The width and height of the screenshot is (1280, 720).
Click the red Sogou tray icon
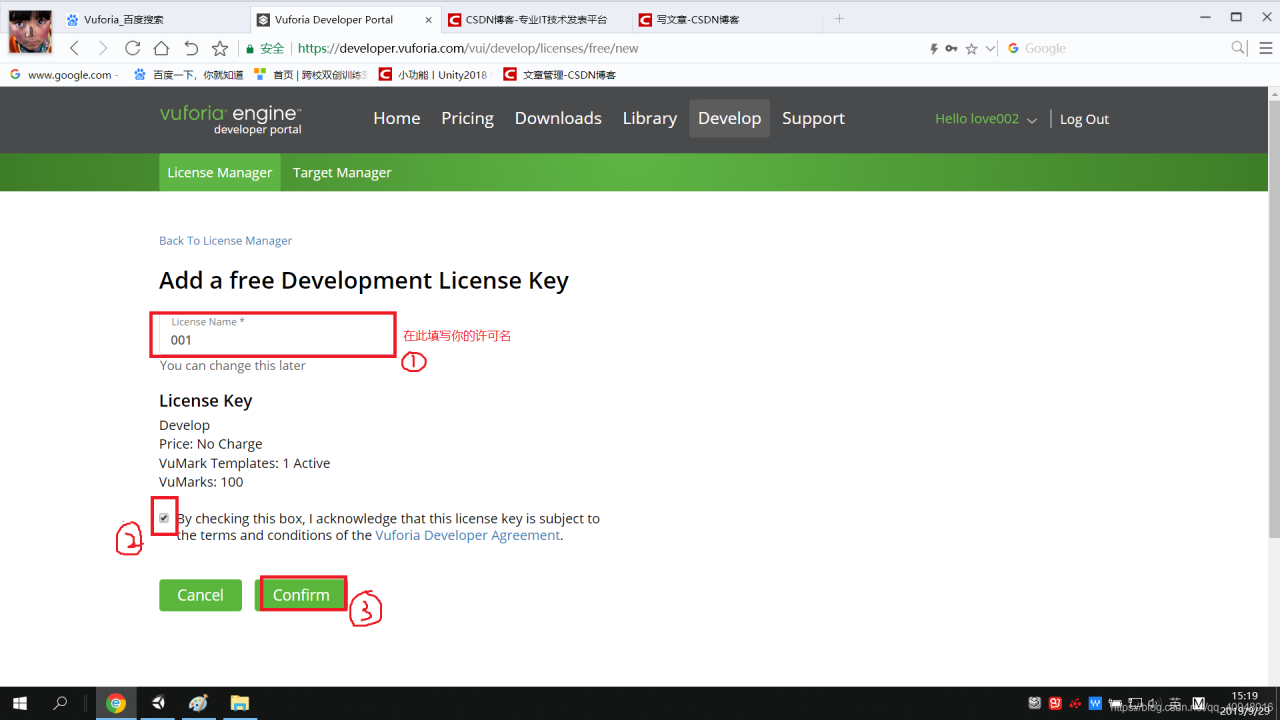[1055, 703]
